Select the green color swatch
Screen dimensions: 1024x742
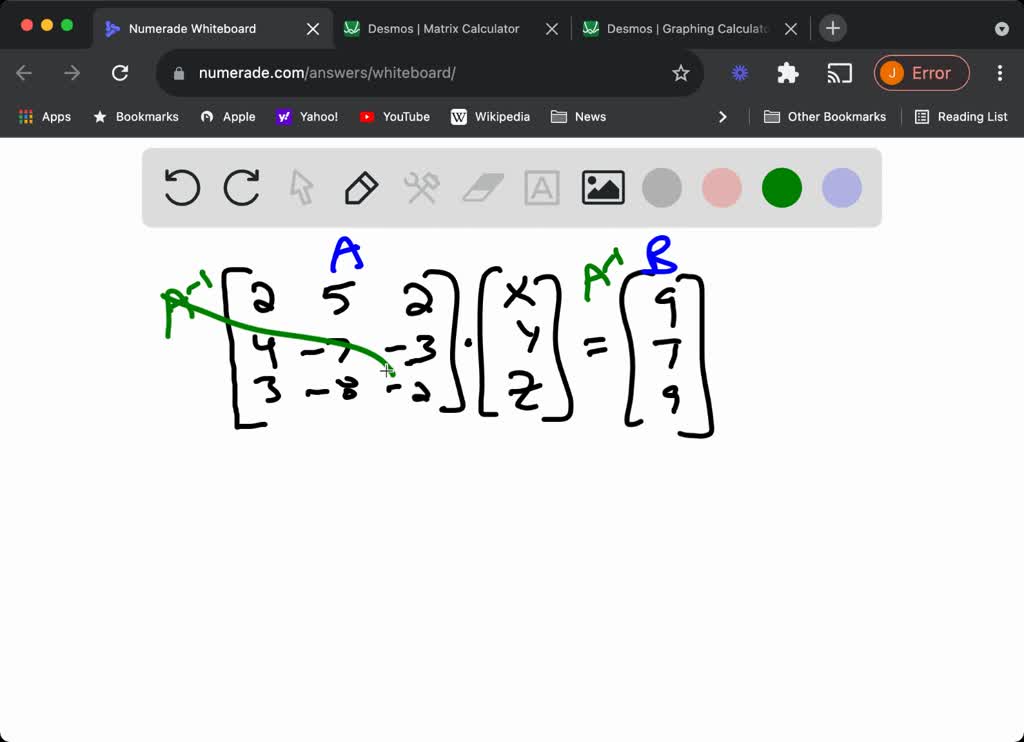(x=781, y=187)
